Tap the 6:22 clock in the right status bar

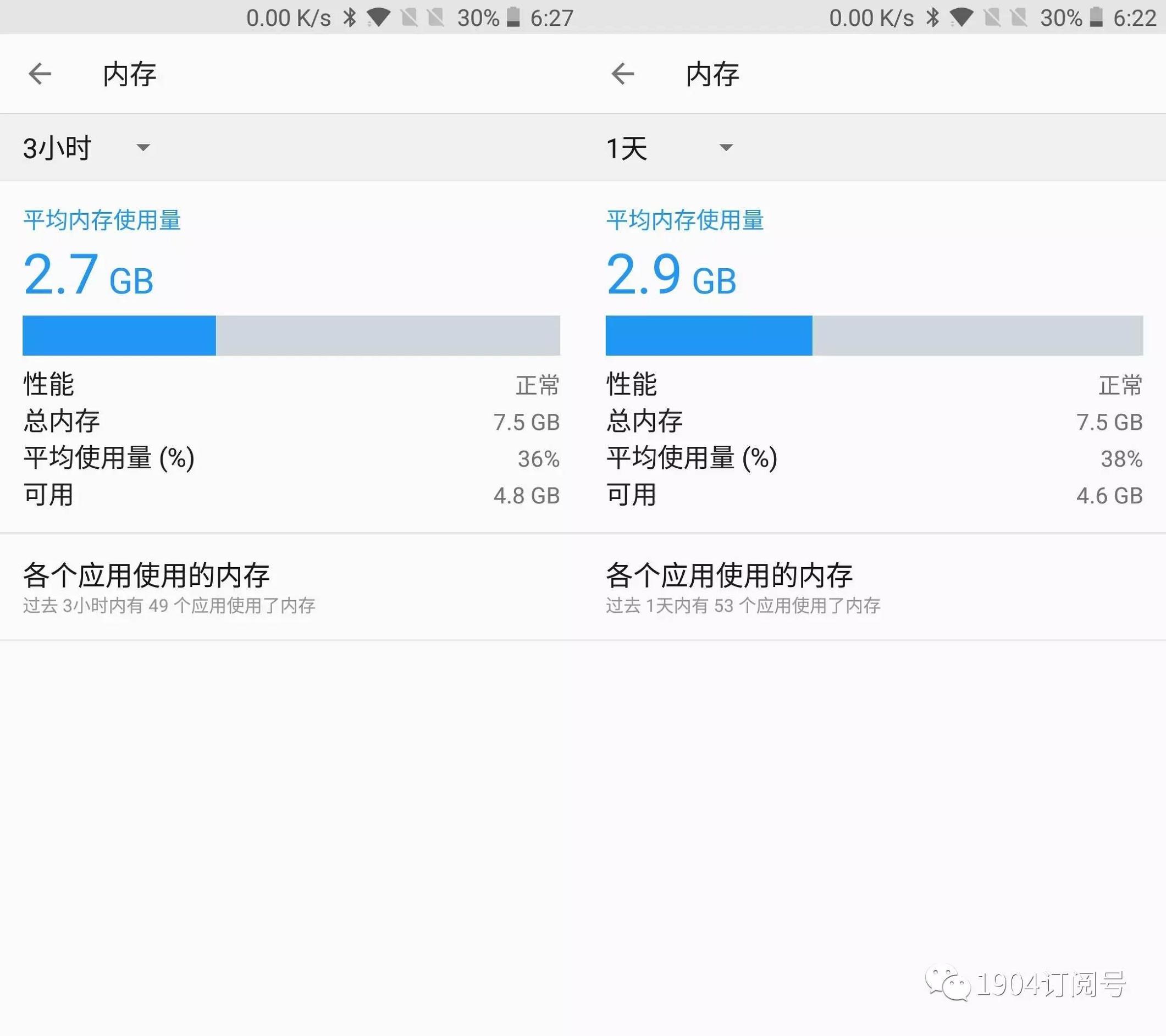pyautogui.click(x=1135, y=17)
